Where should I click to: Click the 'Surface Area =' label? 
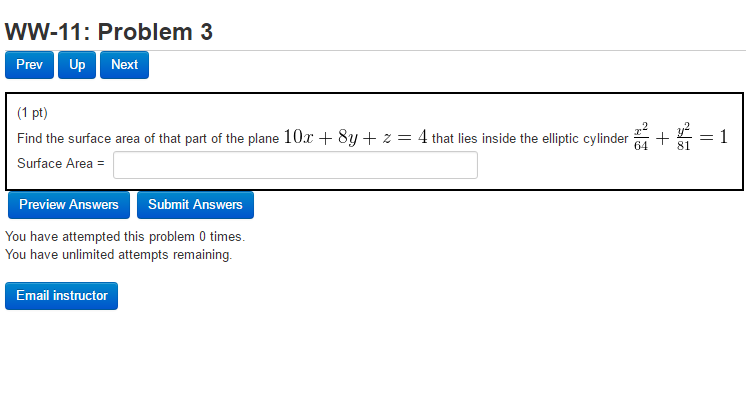click(x=61, y=164)
